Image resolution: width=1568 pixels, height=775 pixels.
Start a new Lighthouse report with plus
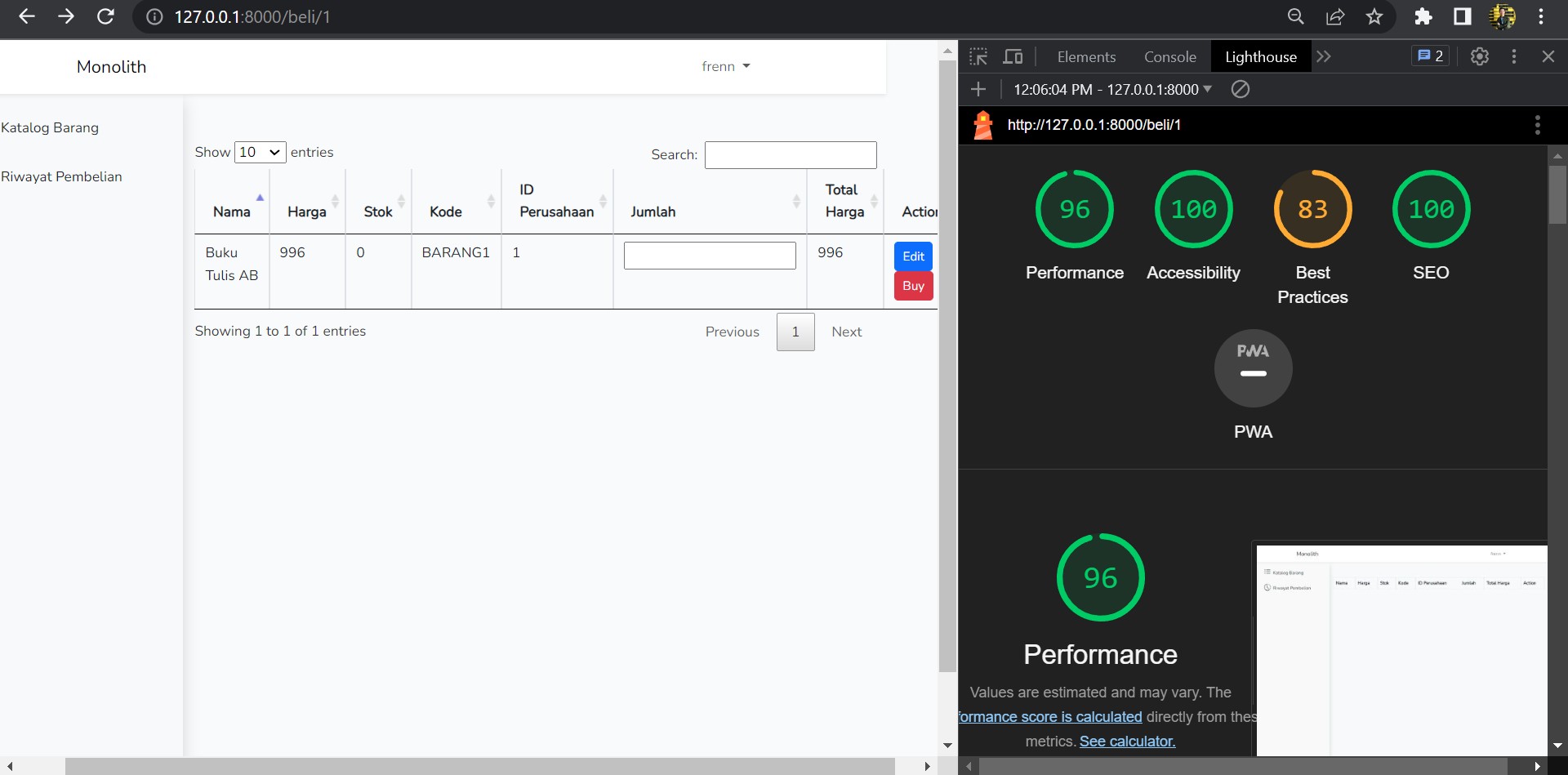(978, 89)
